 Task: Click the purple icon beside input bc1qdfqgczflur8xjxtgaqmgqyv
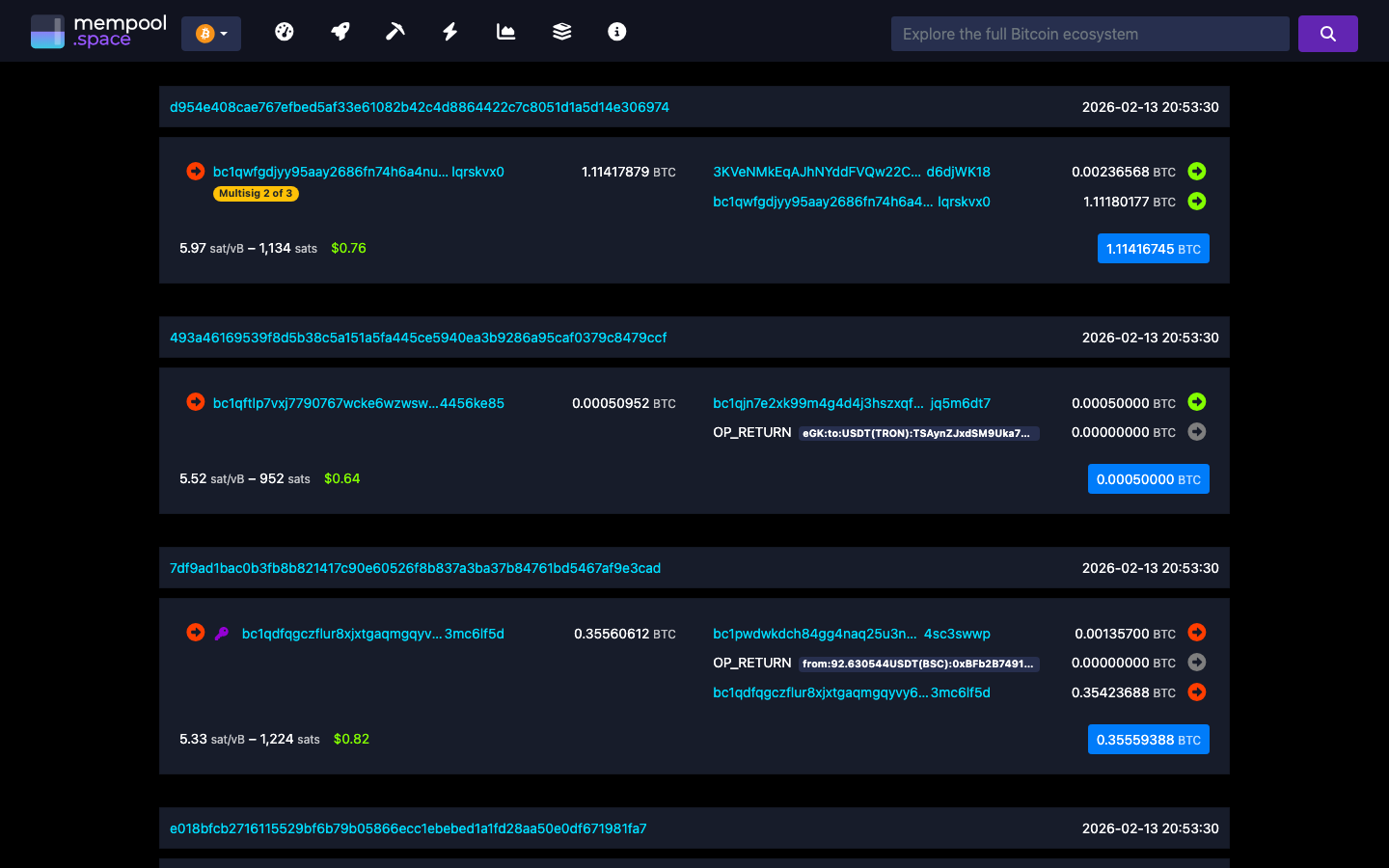pyautogui.click(x=220, y=633)
